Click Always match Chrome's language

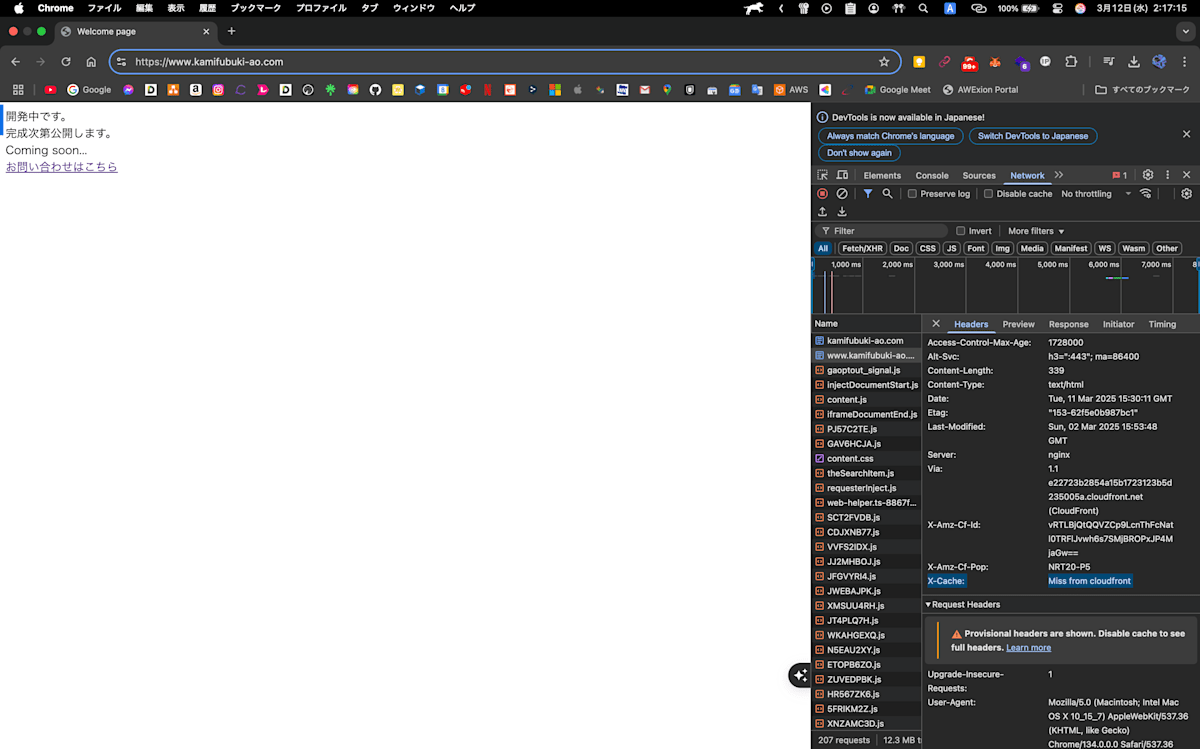click(890, 136)
